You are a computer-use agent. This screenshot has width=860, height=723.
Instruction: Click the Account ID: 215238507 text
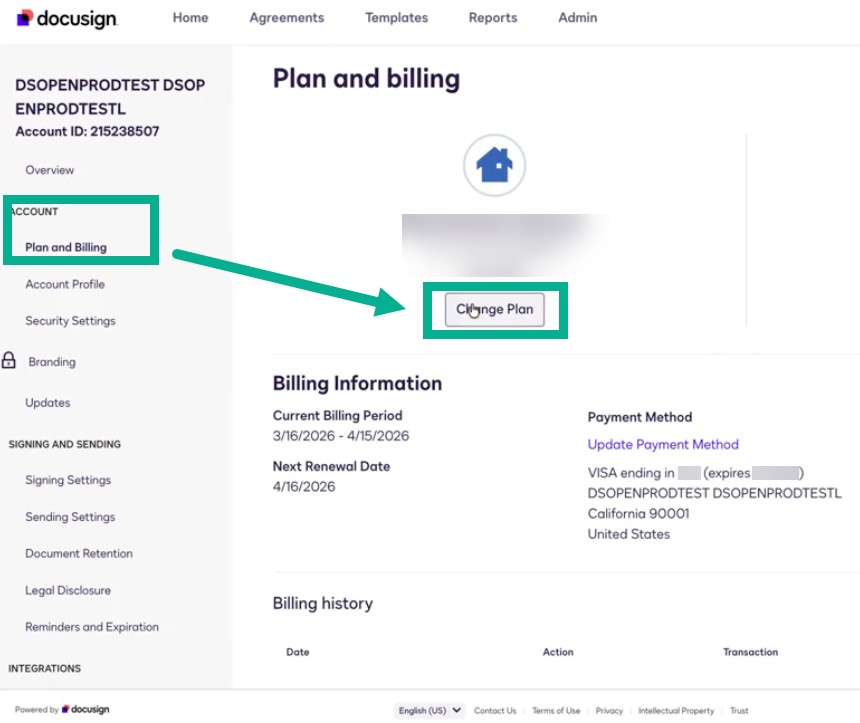click(x=87, y=132)
